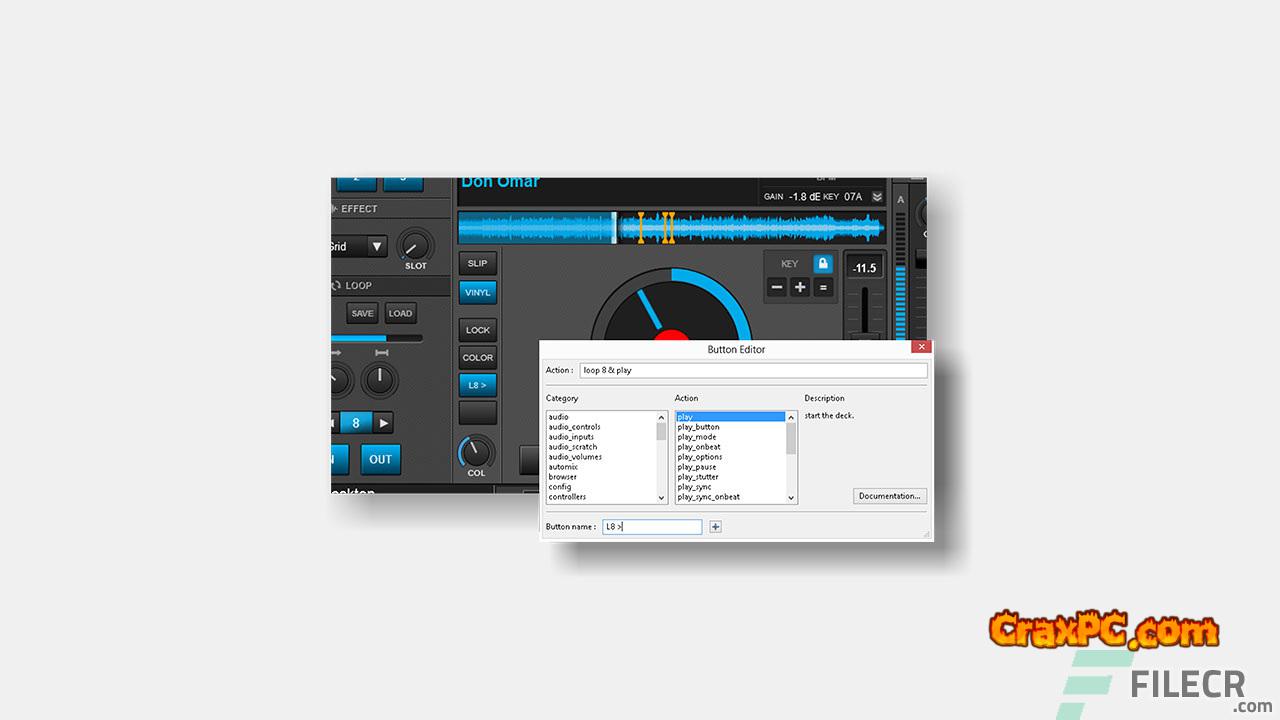1280x720 pixels.
Task: Click the effect SLOT knob
Action: pos(415,244)
